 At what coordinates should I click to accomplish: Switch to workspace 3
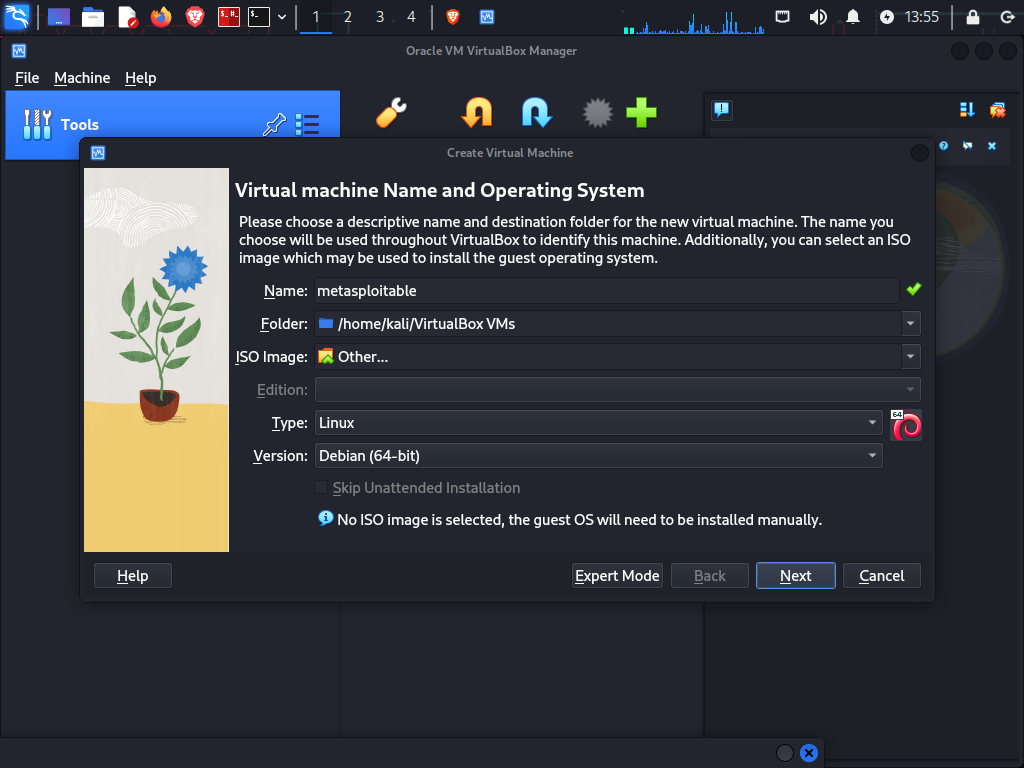click(379, 17)
